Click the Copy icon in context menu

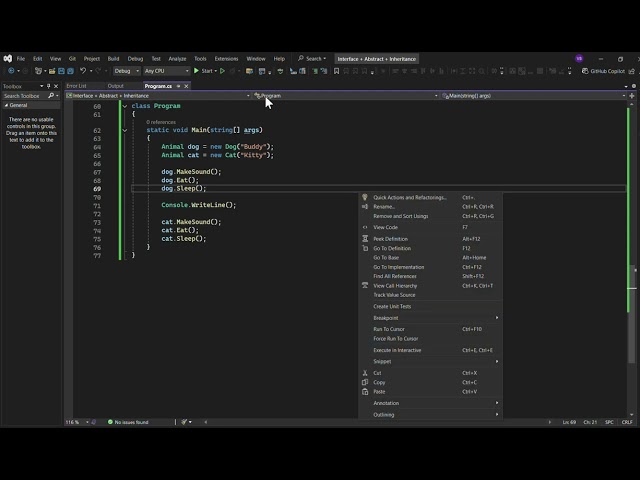(x=365, y=382)
